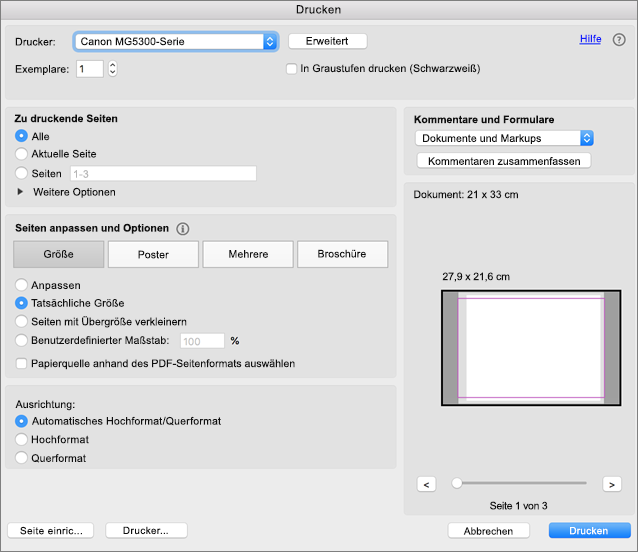Open the Drucker selection dropdown

(x=176, y=41)
